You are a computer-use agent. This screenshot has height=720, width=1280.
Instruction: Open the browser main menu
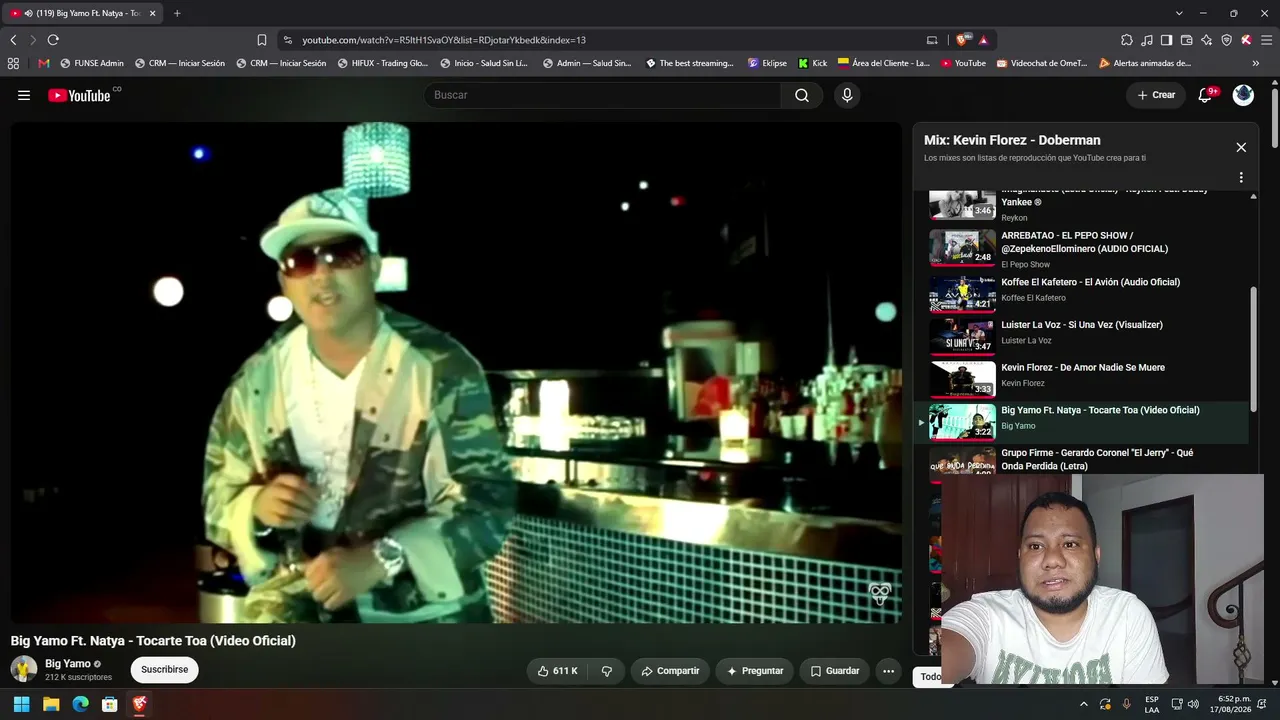point(1266,40)
